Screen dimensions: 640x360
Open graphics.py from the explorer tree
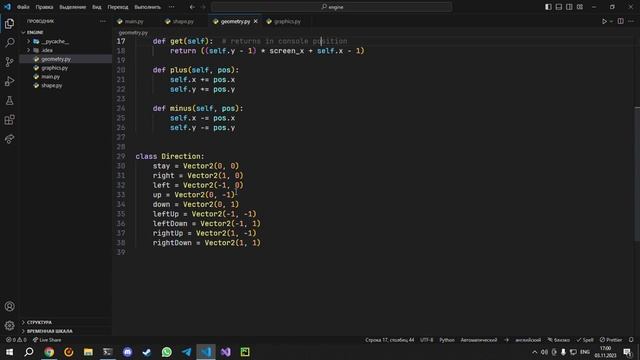pyautogui.click(x=54, y=68)
